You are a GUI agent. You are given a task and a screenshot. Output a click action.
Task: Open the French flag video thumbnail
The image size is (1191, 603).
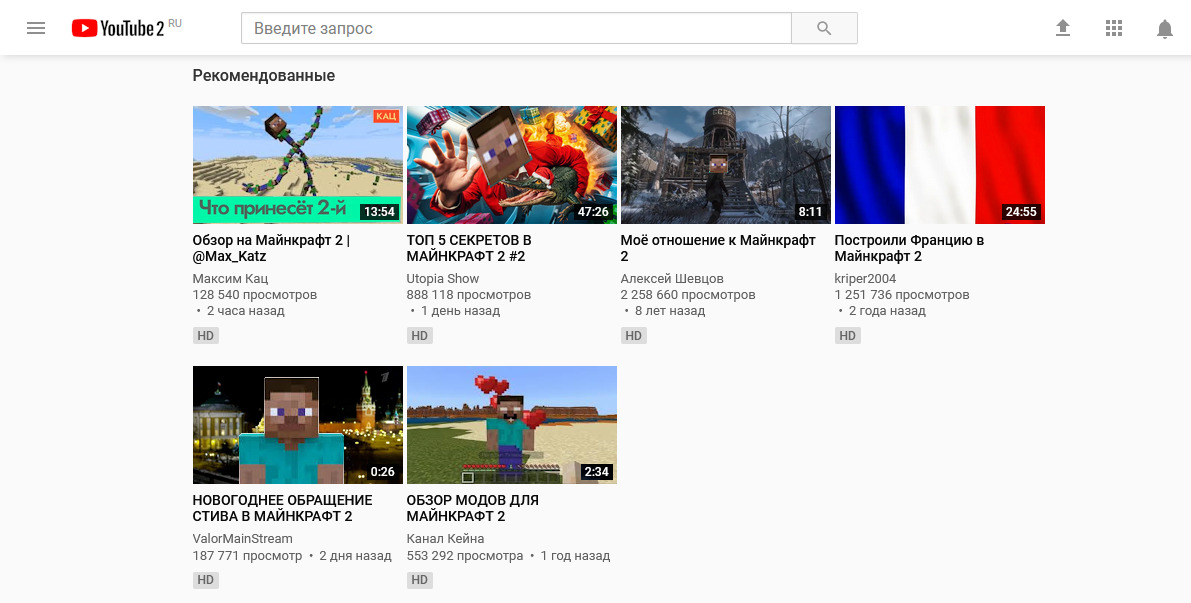[940, 165]
